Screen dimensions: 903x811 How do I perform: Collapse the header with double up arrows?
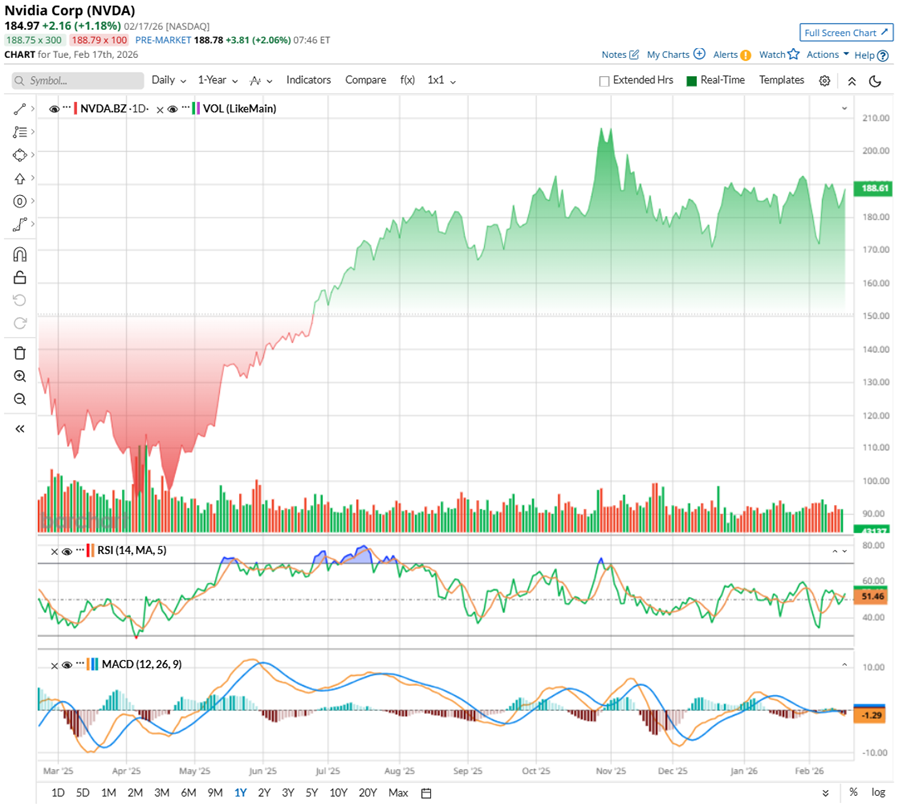pos(852,81)
